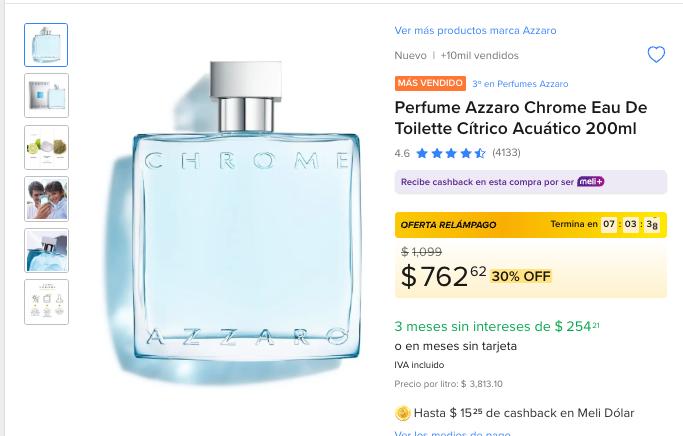Click the star rating icons

450,153
